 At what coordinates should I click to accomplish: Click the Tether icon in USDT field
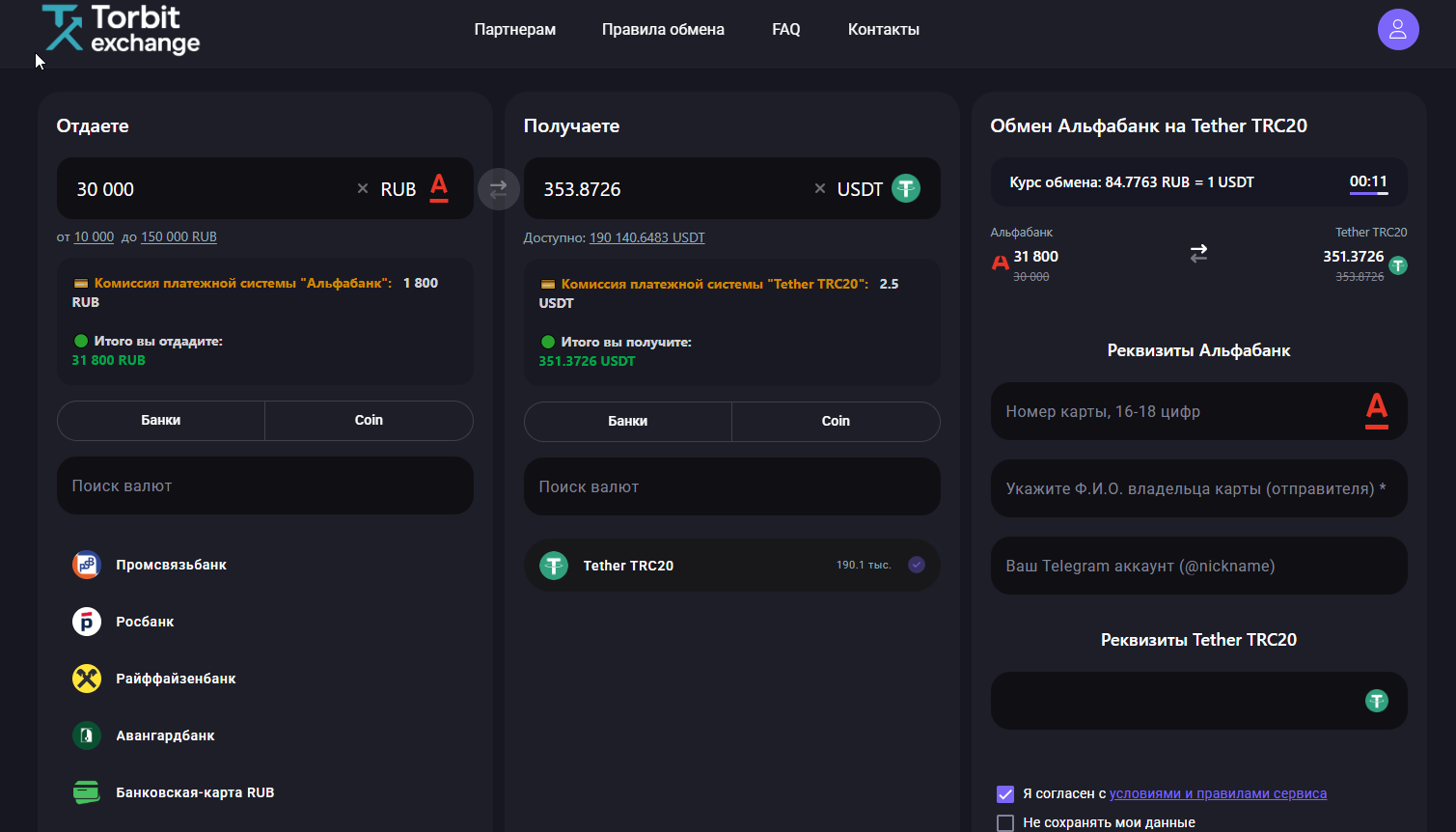(905, 188)
